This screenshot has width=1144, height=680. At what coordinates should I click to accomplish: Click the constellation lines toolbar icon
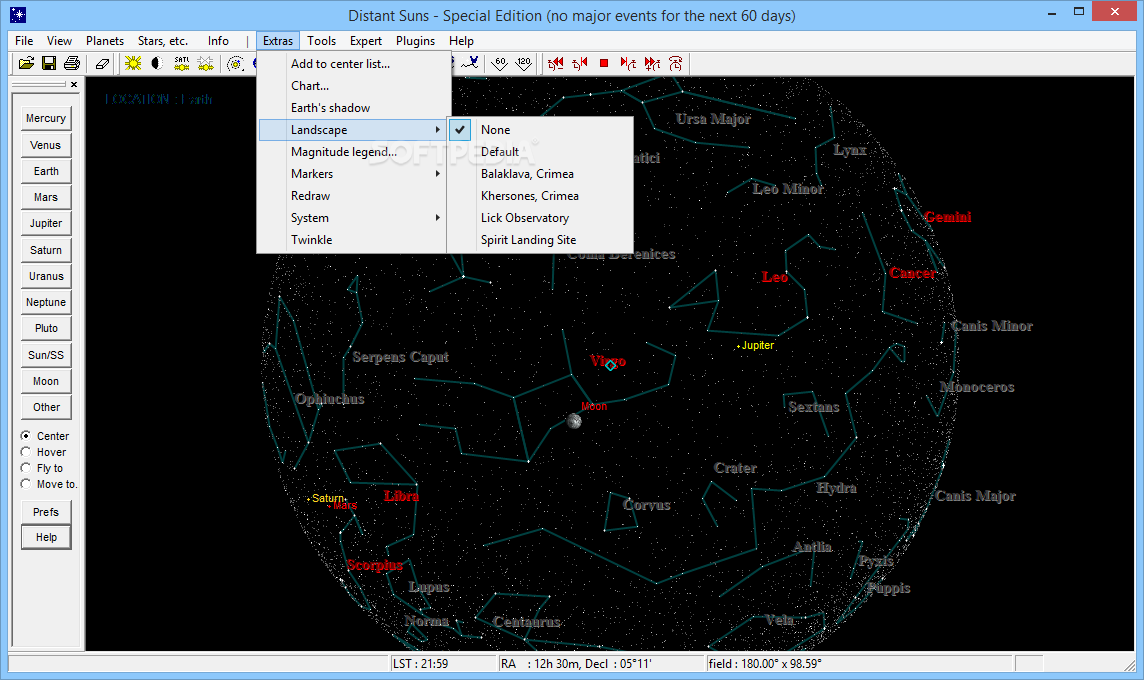(470, 63)
